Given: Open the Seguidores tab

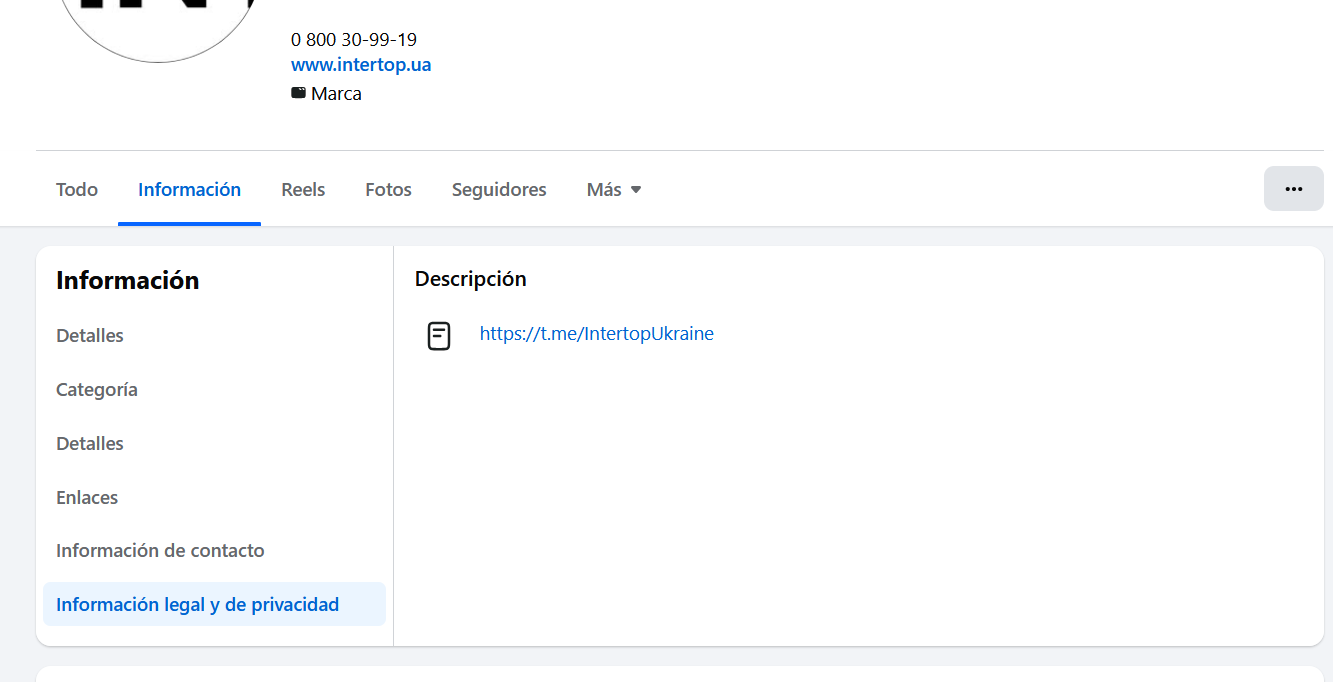Looking at the screenshot, I should point(499,189).
